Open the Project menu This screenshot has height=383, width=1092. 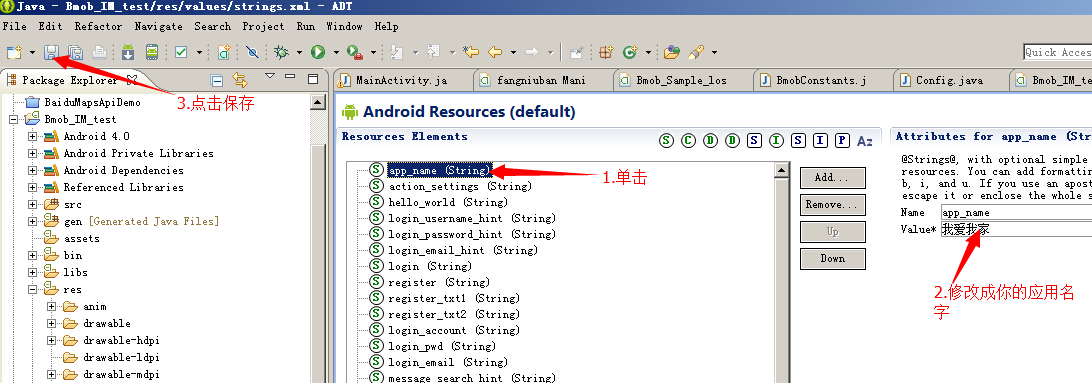[263, 26]
